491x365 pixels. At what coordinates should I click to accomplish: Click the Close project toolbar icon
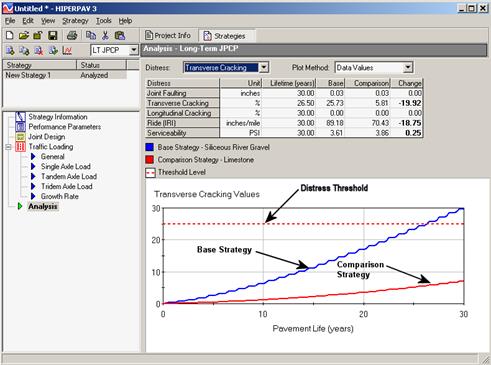(38, 35)
